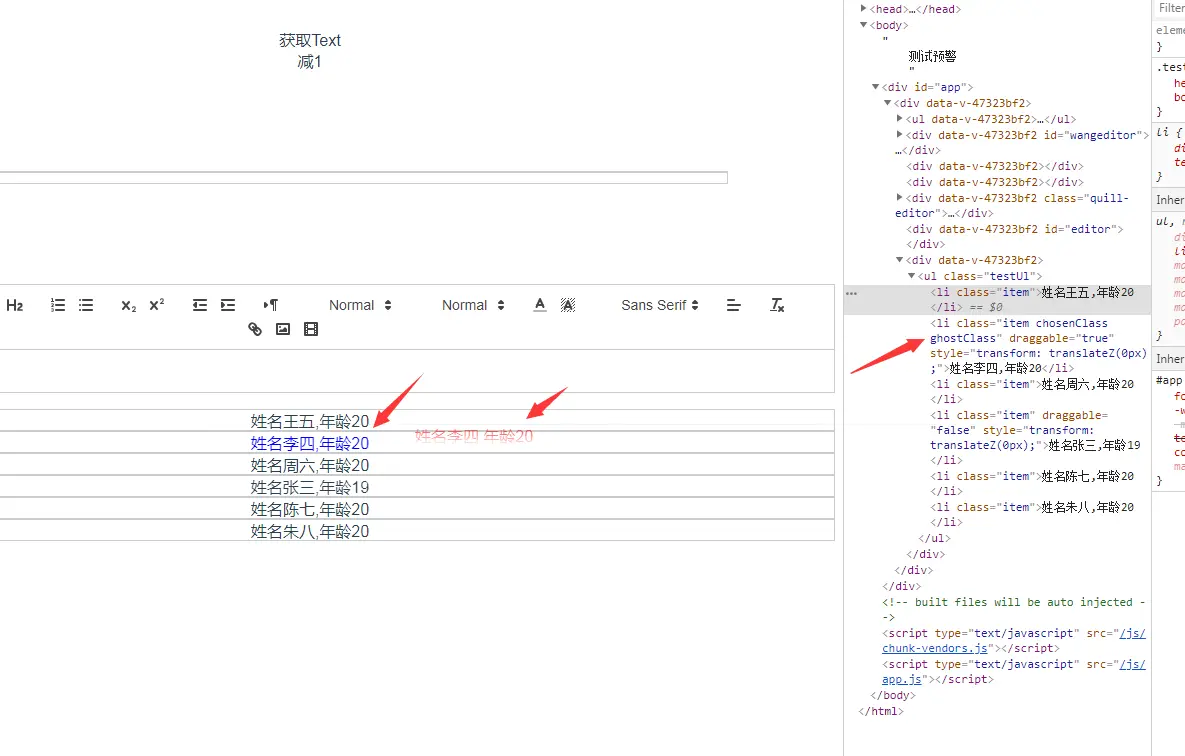Toggle right-to-left text direction
Screen dimensions: 1185x756
click(x=271, y=305)
